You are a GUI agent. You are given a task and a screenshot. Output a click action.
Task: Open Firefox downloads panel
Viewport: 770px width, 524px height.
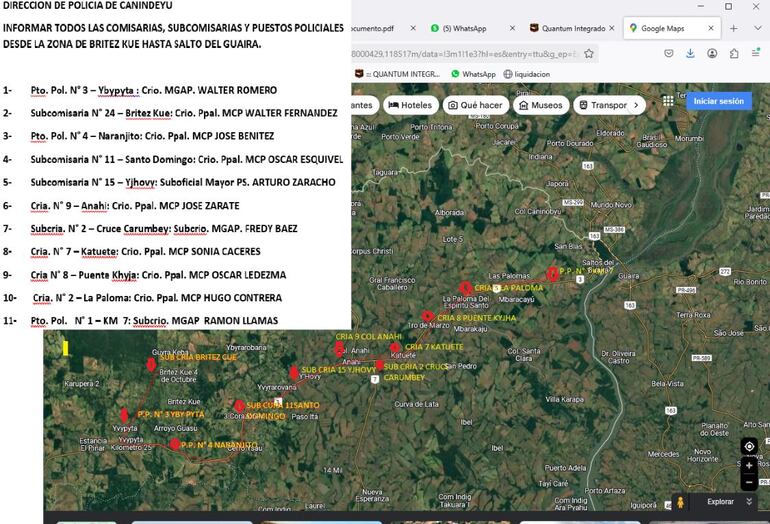(x=690, y=53)
